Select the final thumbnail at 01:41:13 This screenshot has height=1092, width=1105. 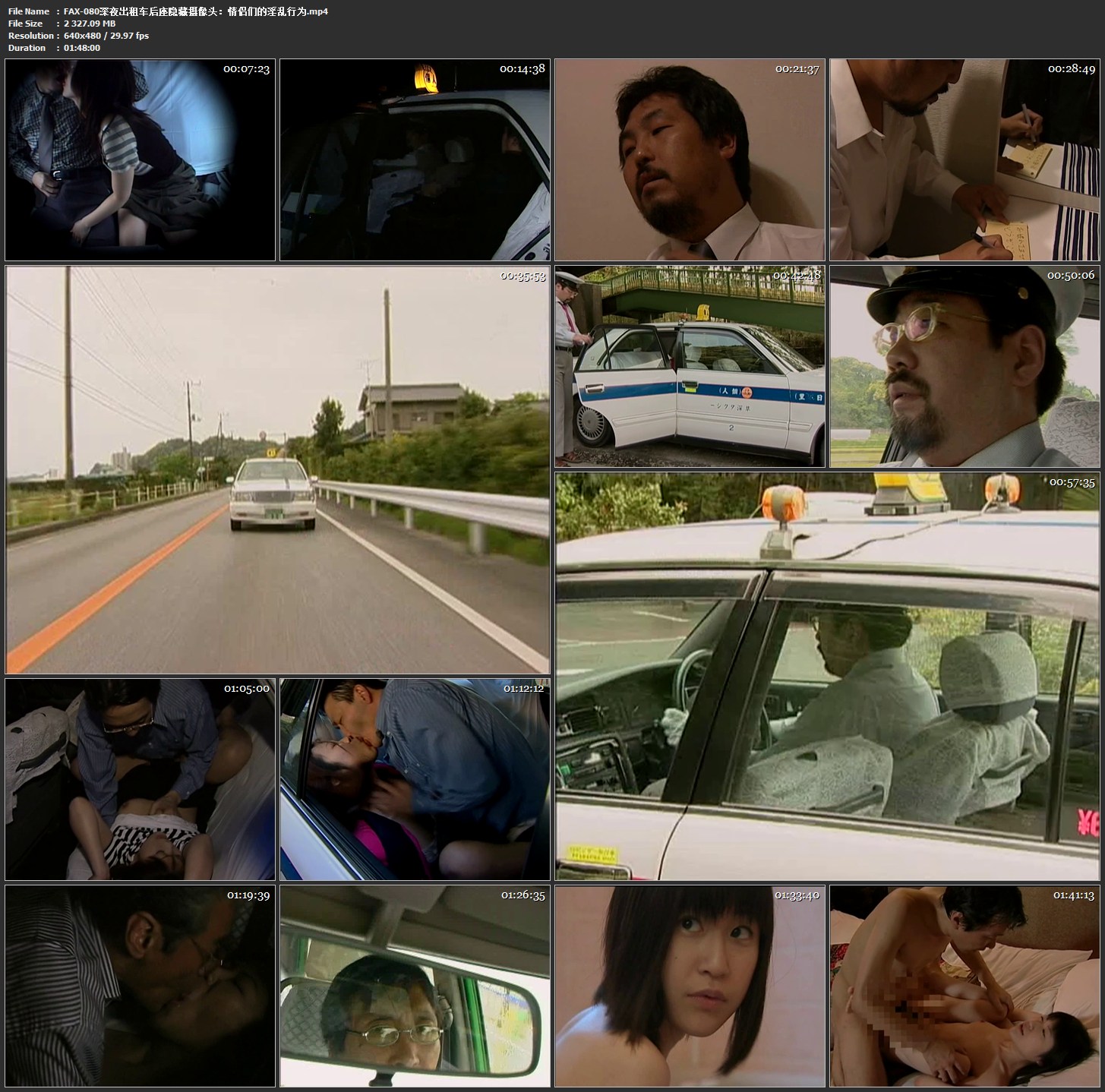click(965, 986)
